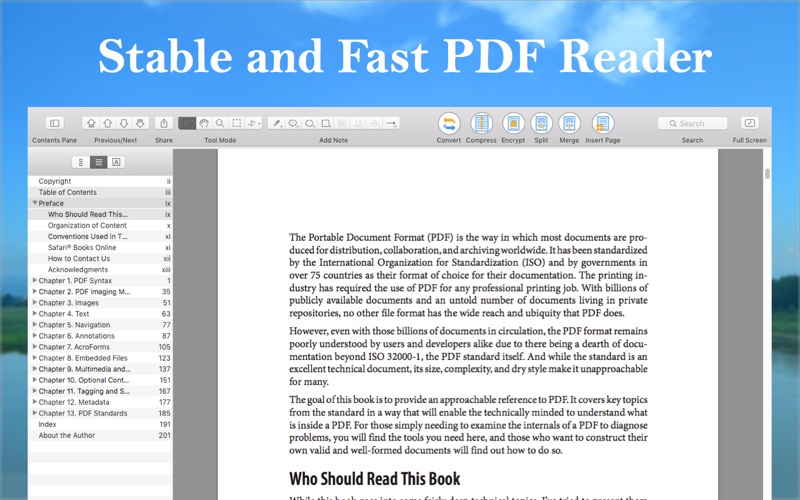
Task: Click the Full Screen button
Action: [749, 123]
